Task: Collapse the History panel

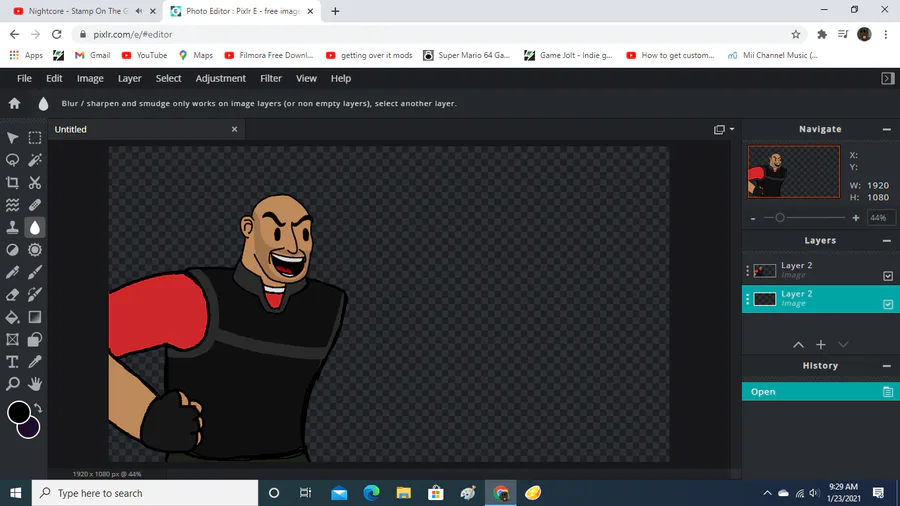Action: [x=886, y=366]
